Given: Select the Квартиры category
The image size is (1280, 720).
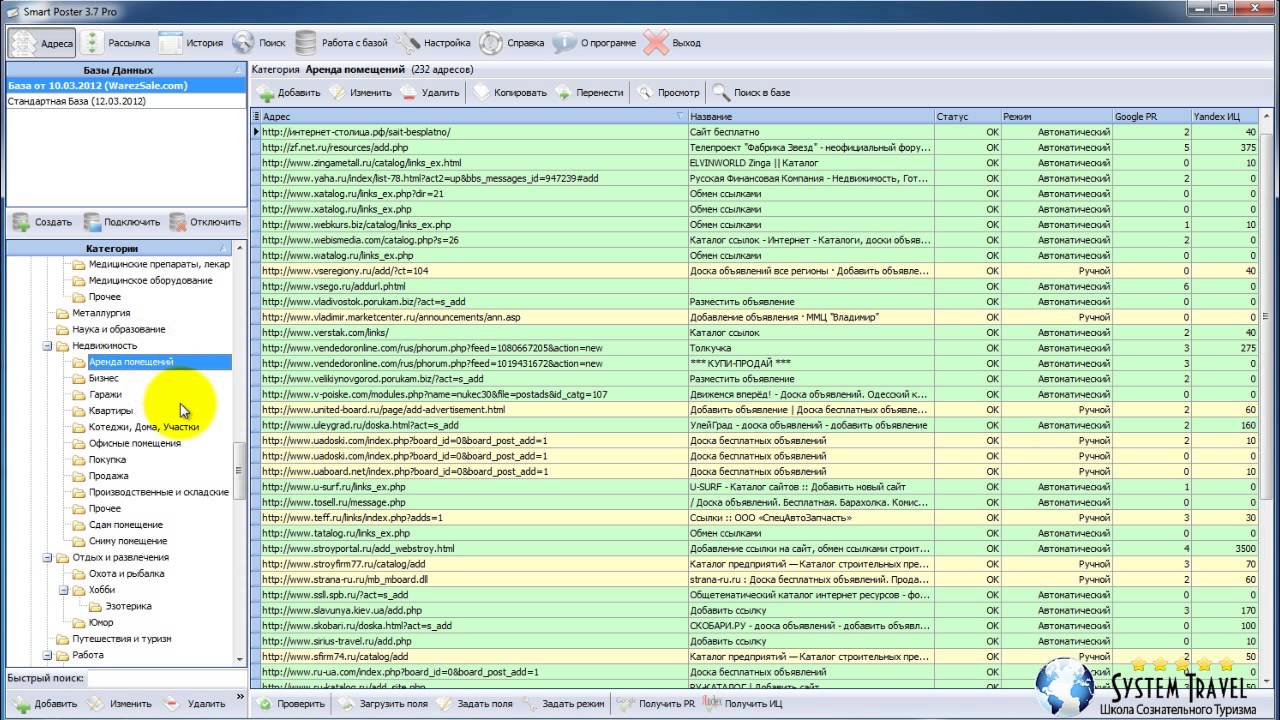Looking at the screenshot, I should click(x=110, y=411).
